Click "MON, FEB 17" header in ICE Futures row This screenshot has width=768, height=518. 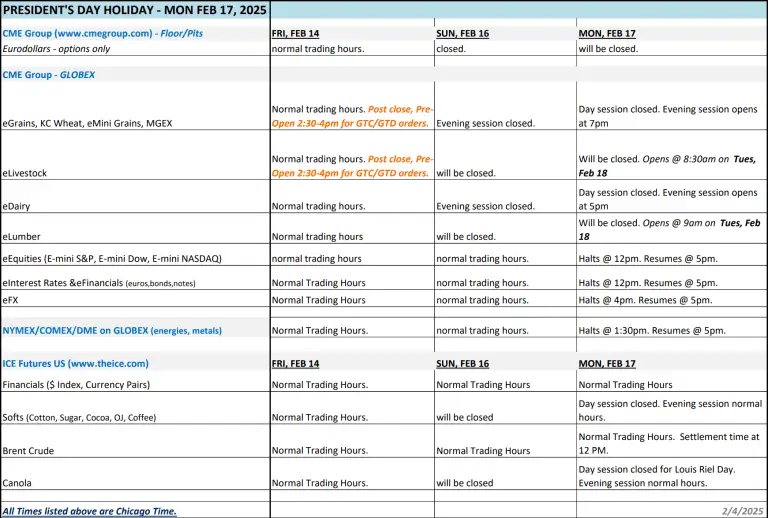607,364
